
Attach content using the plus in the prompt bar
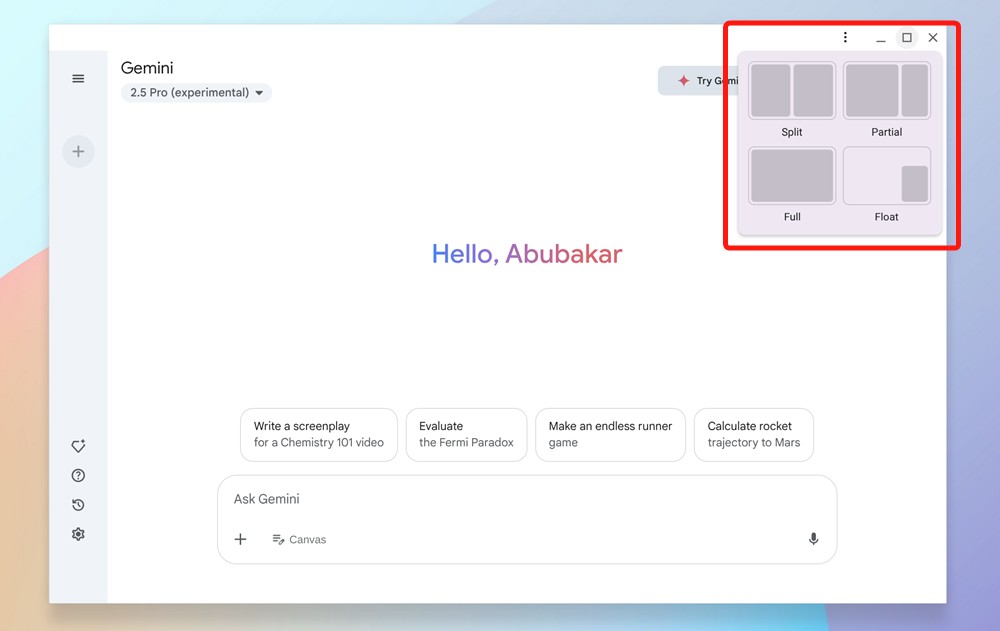[240, 538]
